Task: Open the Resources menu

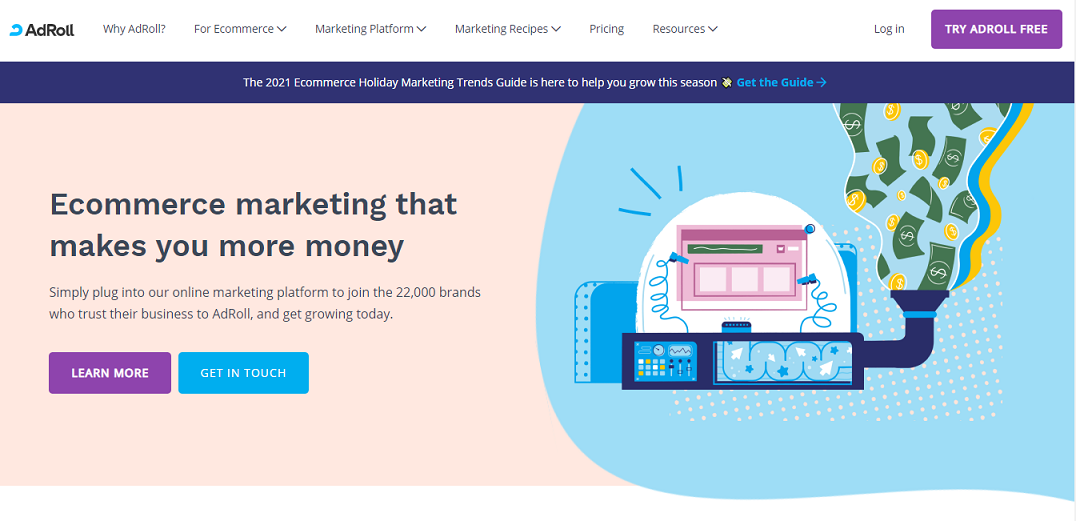Action: 685,29
